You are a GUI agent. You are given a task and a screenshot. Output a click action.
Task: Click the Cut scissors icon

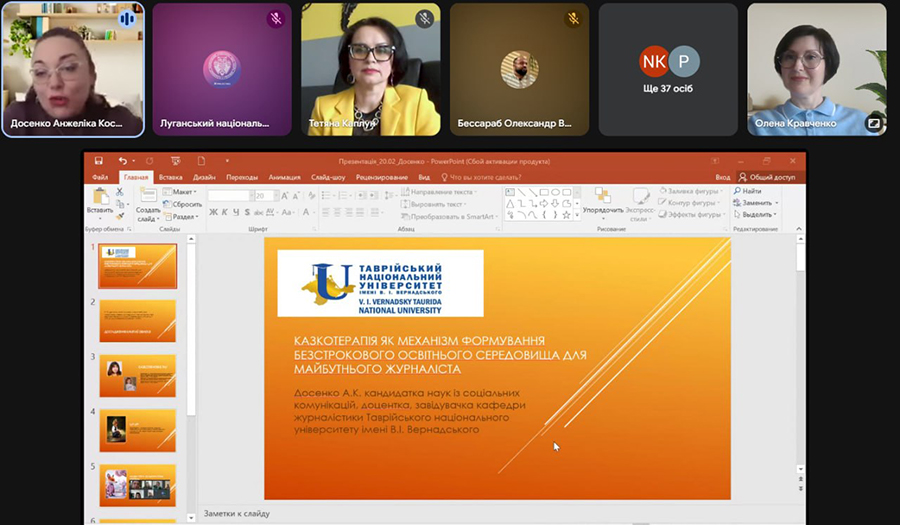[x=120, y=191]
